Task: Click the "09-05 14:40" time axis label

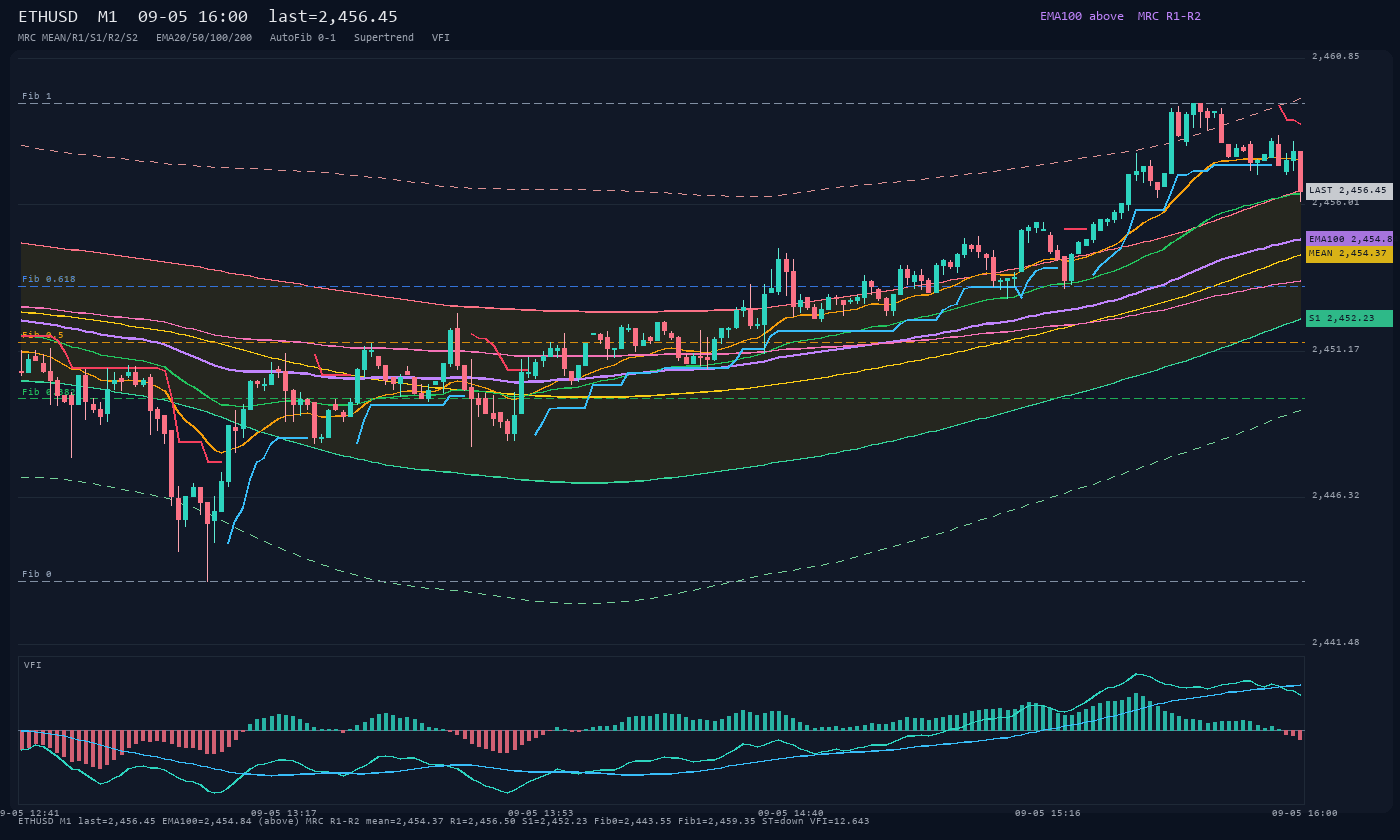Action: coord(791,813)
